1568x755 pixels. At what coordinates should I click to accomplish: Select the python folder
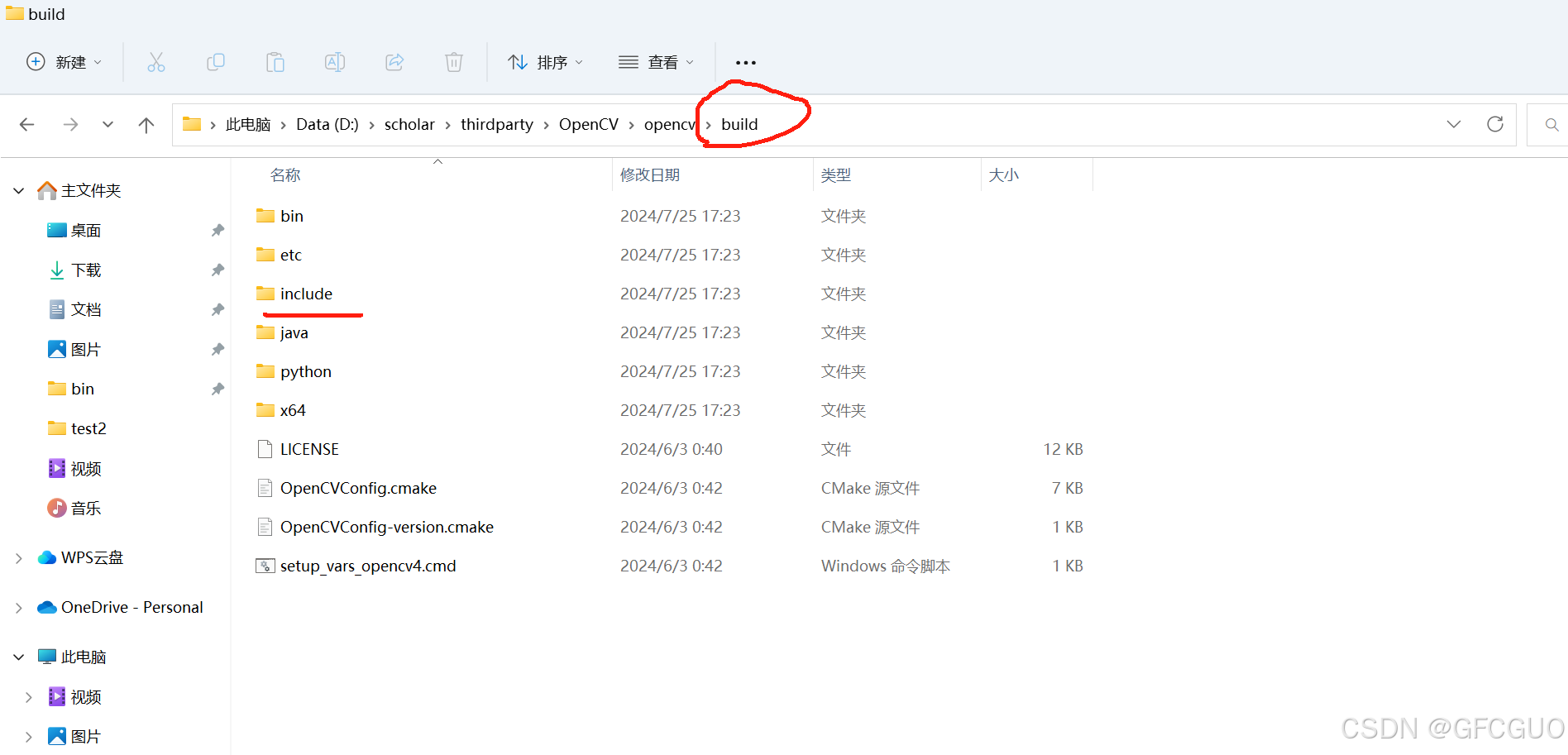coord(306,371)
